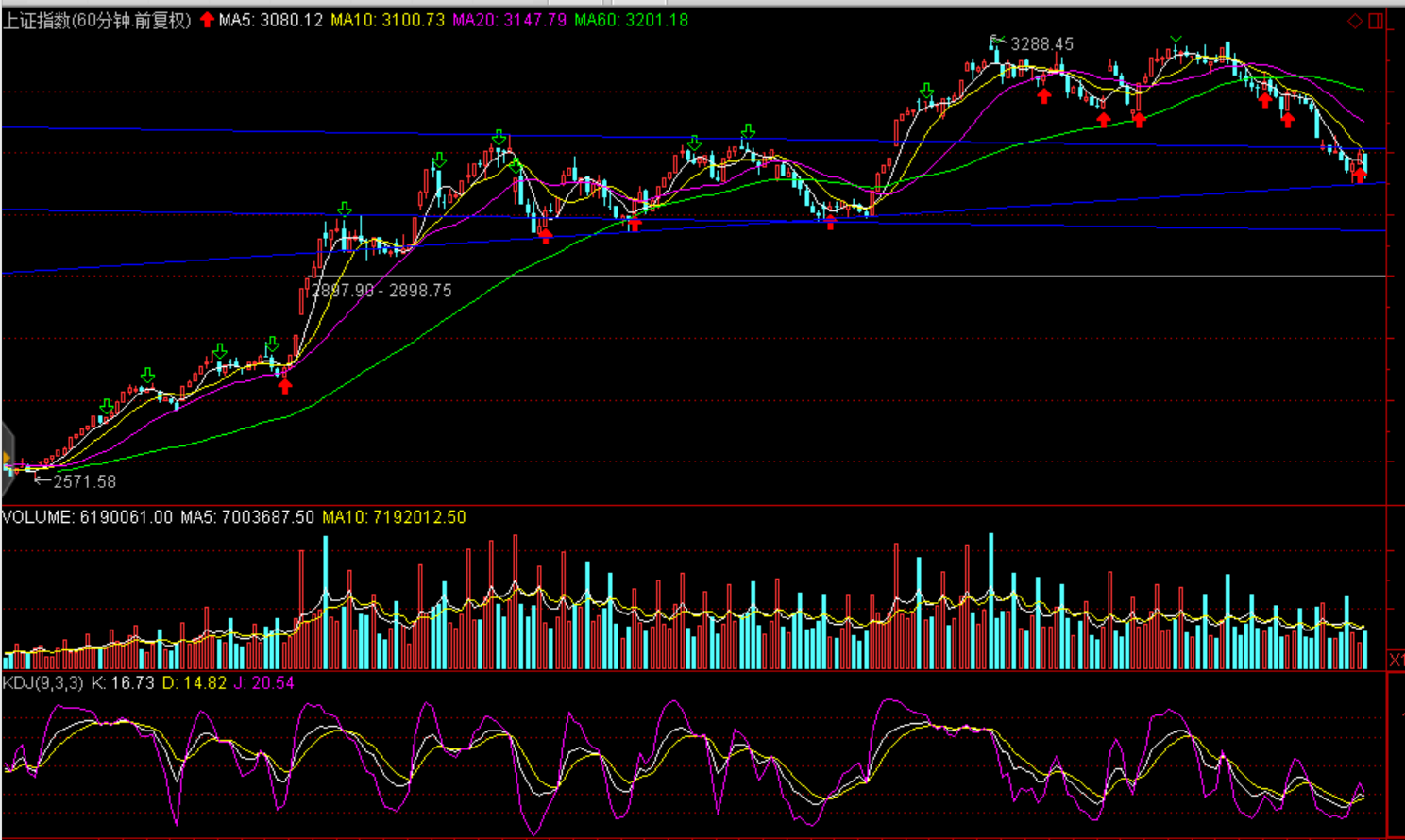Click the red up-arrow beside MA5 label
The width and height of the screenshot is (1405, 840).
pyautogui.click(x=207, y=20)
